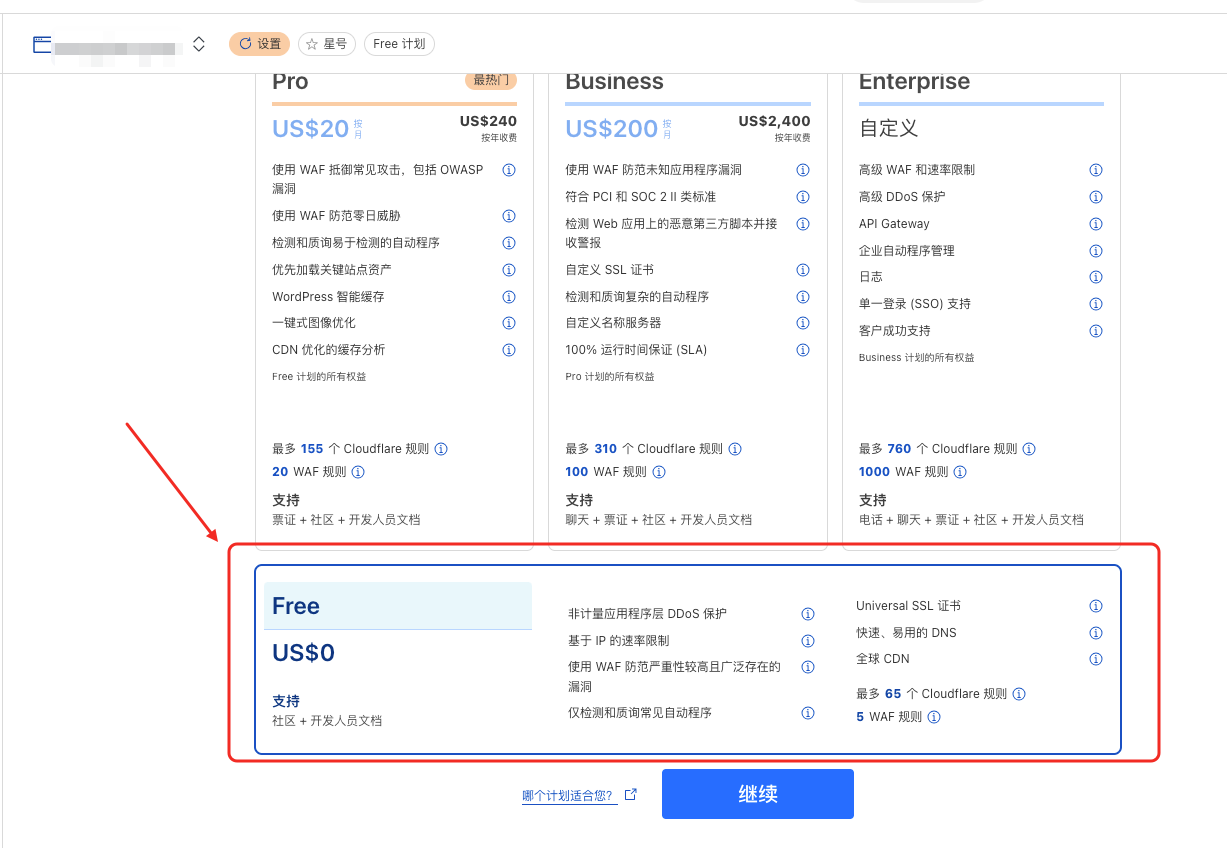Viewport: 1227px width, 848px height.
Task: Open the site switcher chevron beside domain name
Action: pos(199,44)
